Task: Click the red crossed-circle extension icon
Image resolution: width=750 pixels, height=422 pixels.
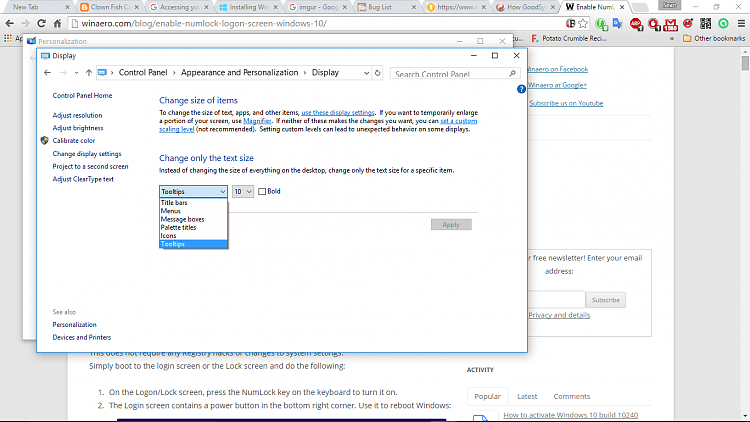Action: click(688, 23)
